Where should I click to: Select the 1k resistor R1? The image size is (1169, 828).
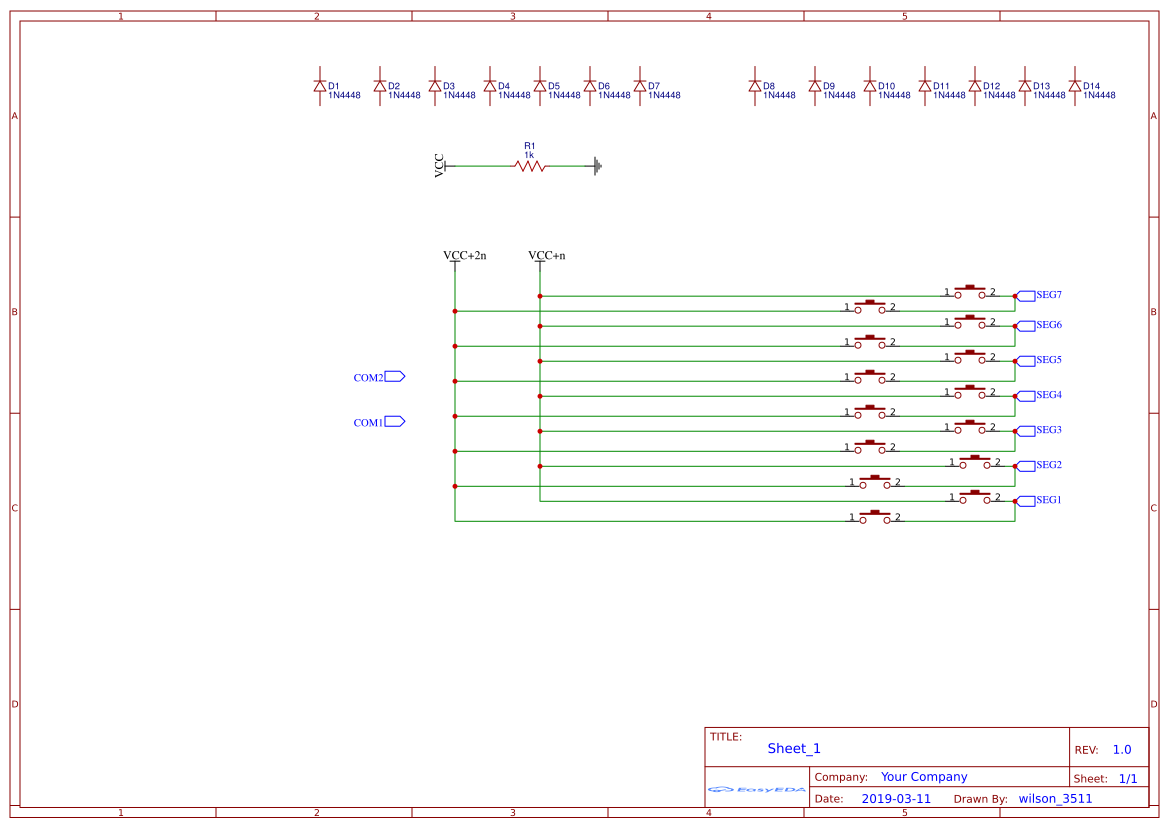point(529,165)
